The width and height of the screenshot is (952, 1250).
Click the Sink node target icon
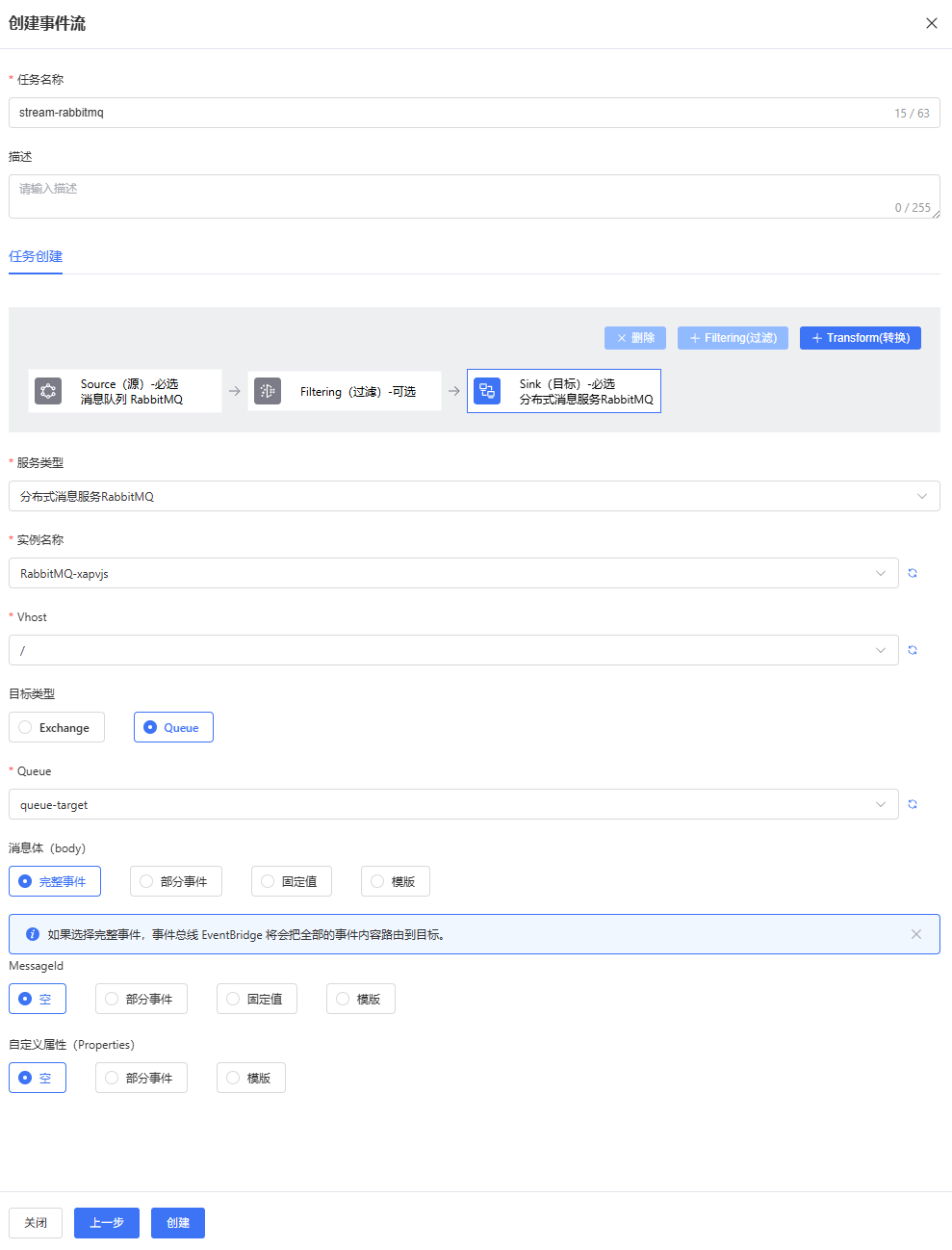pos(487,391)
